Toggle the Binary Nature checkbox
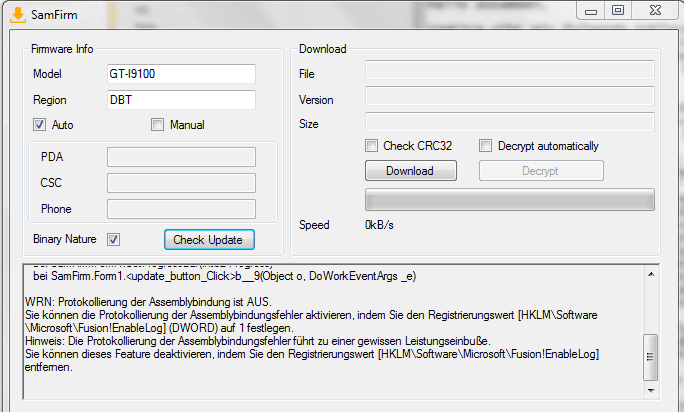 click(x=113, y=239)
